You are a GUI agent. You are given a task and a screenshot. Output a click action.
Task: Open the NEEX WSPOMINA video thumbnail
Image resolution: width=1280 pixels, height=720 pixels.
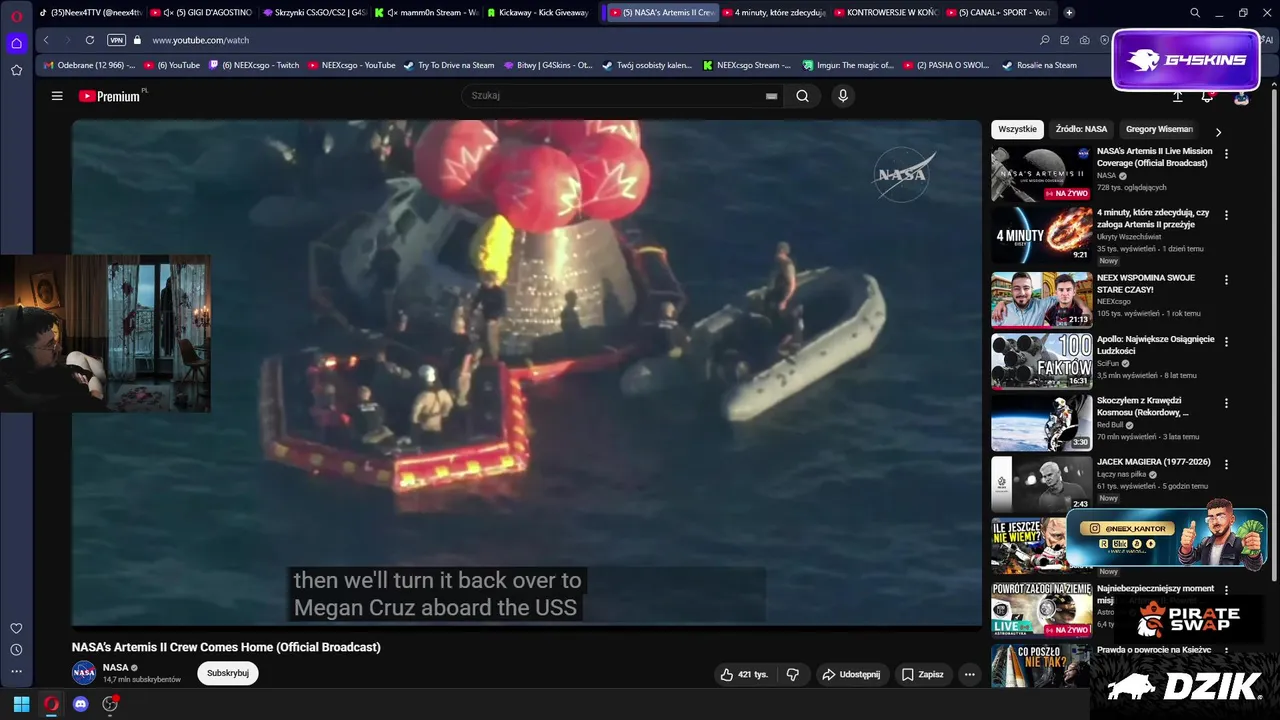[x=1041, y=299]
